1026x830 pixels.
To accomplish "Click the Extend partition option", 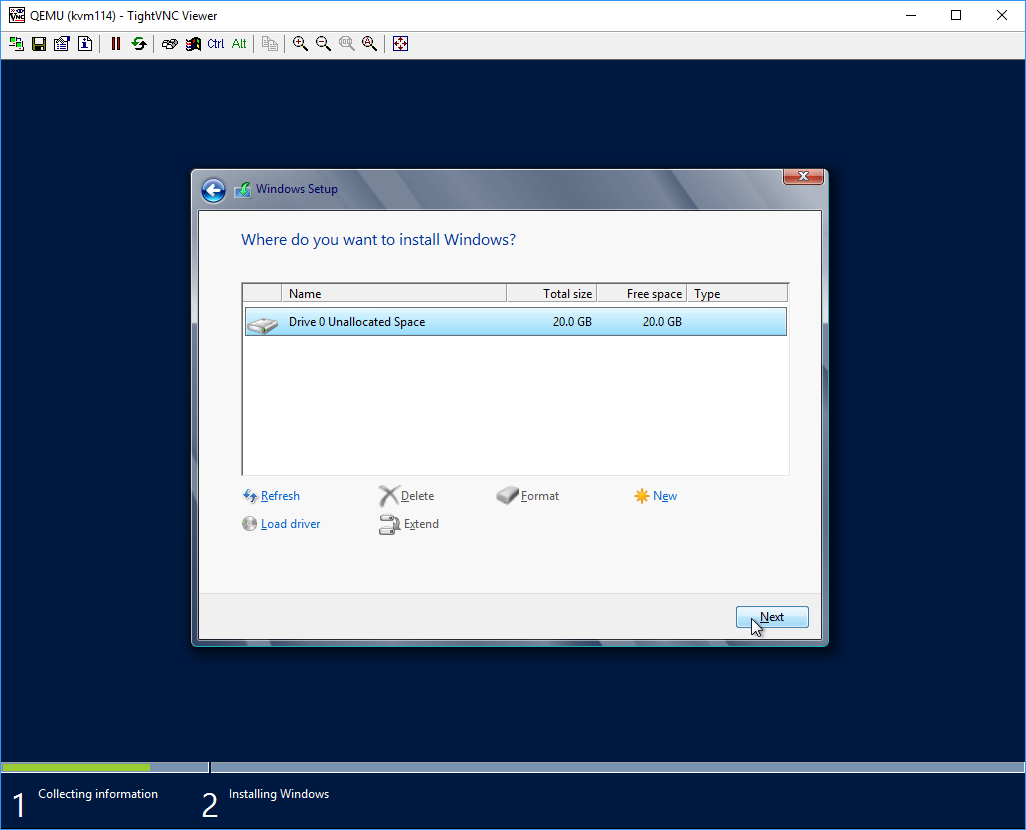I will click(421, 524).
